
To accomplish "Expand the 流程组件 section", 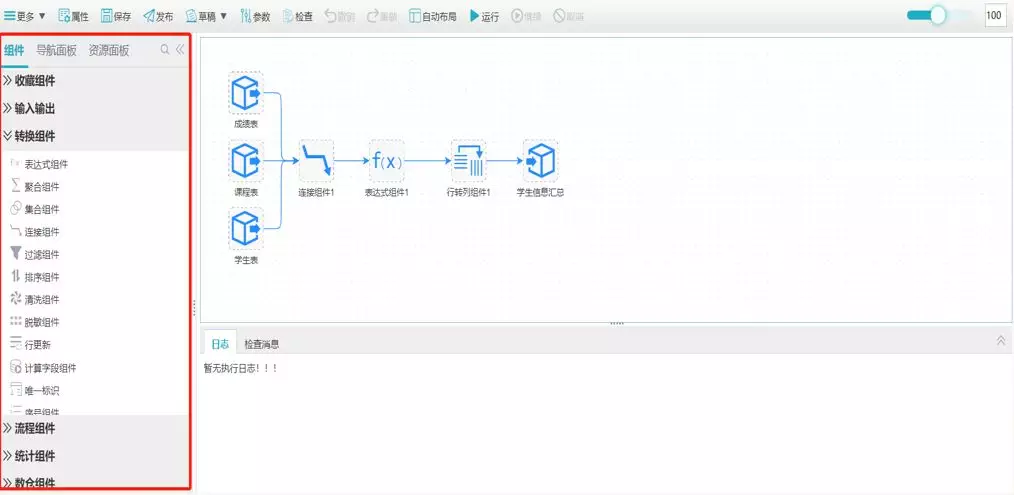I will [35, 428].
